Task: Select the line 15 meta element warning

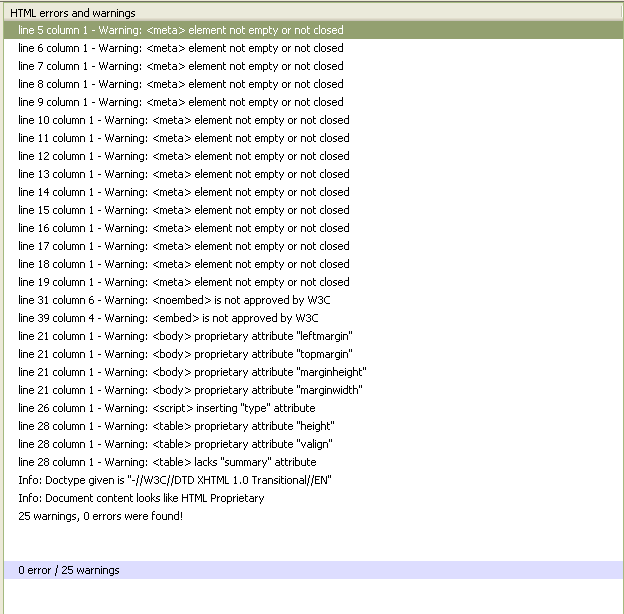Action: tap(313, 210)
